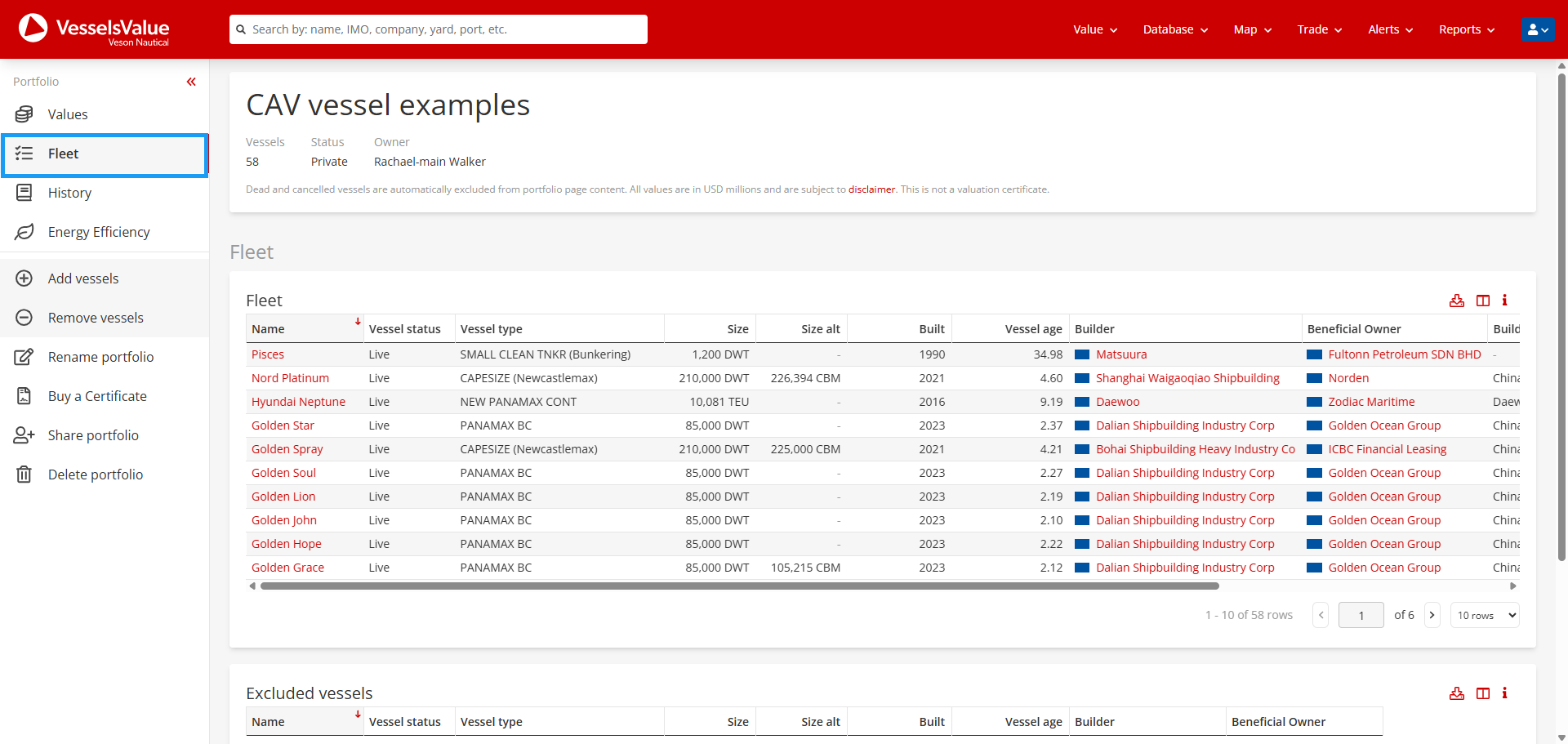Open the disclaimer link

871,189
